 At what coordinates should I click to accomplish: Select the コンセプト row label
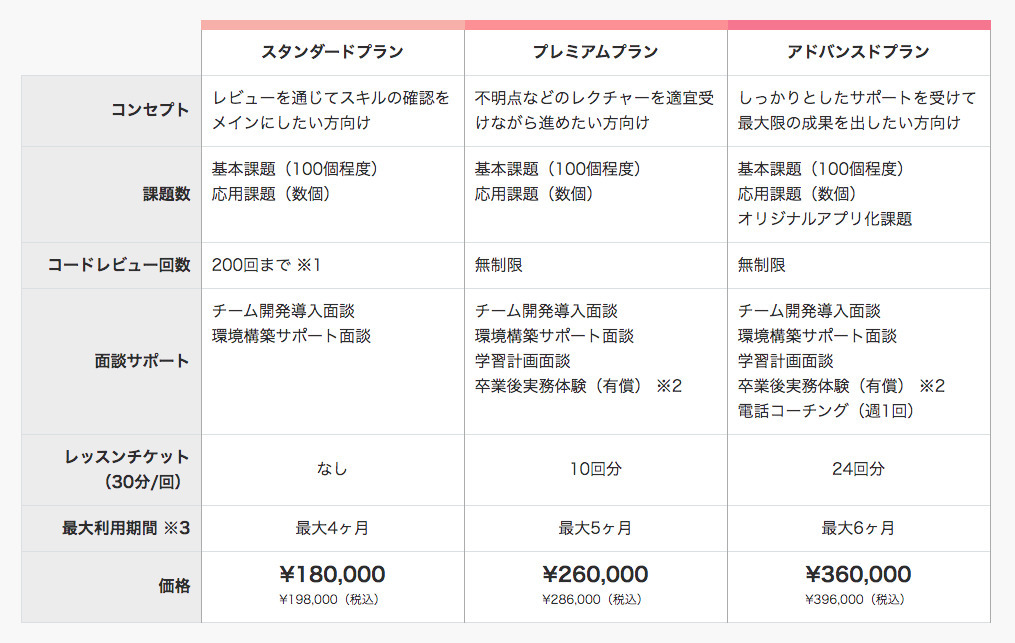150,109
